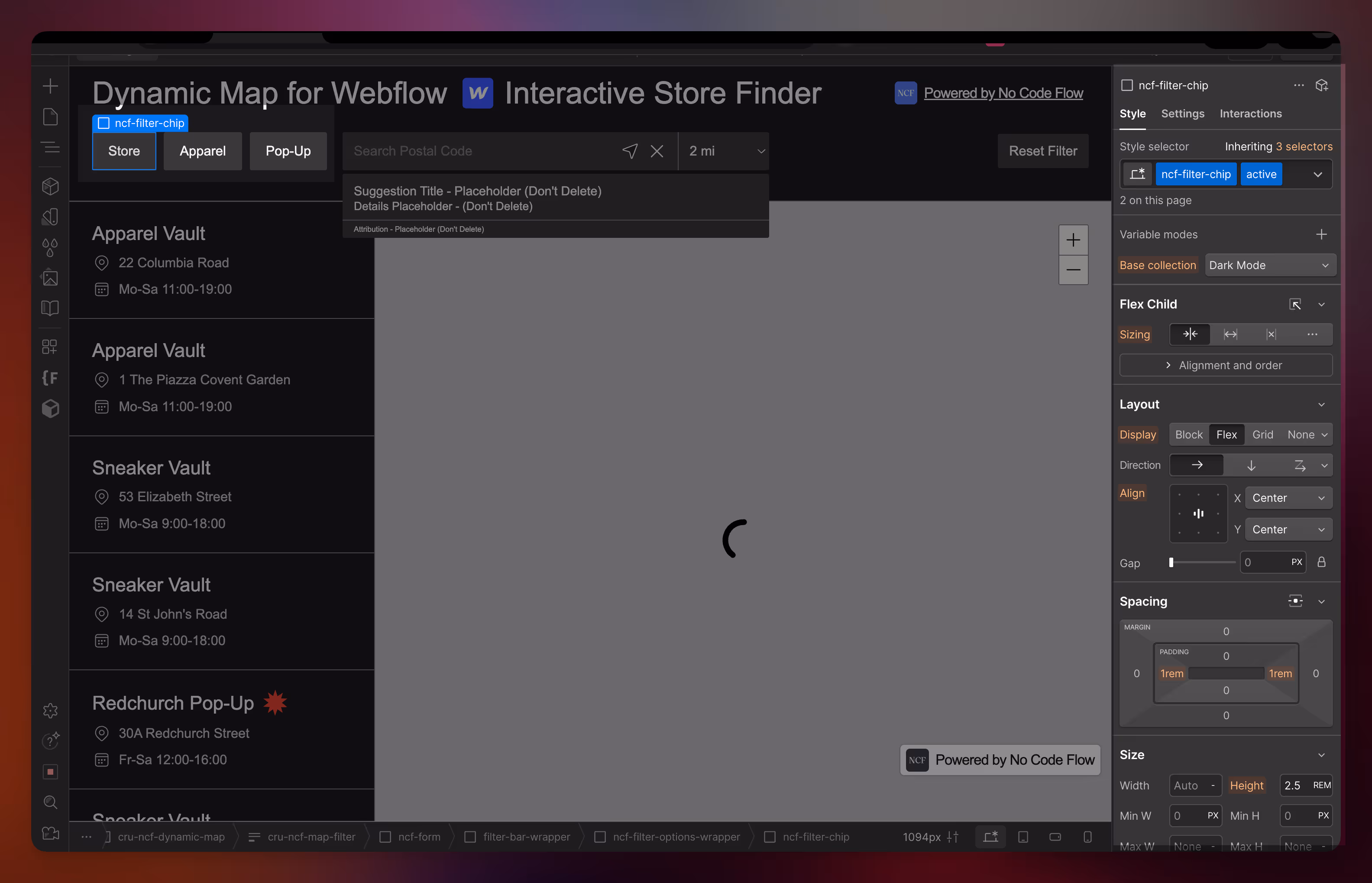Image resolution: width=1372 pixels, height=883 pixels.
Task: Toggle the Pop-Up filter chip
Action: (x=288, y=151)
